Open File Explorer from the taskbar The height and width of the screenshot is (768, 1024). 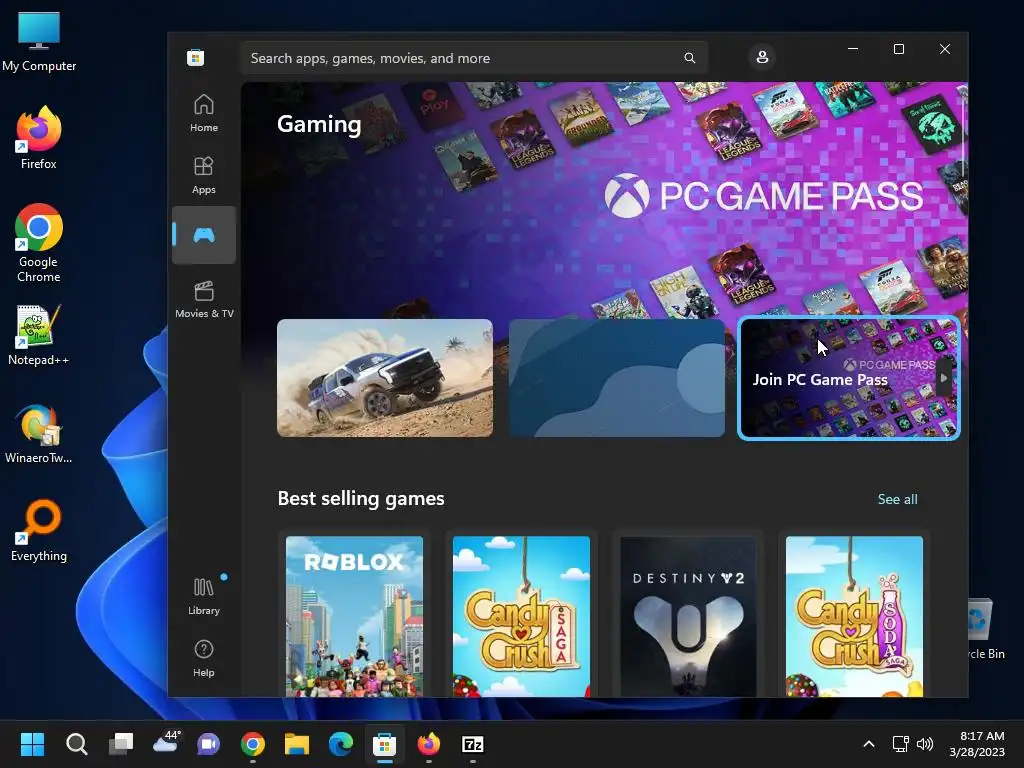[296, 744]
